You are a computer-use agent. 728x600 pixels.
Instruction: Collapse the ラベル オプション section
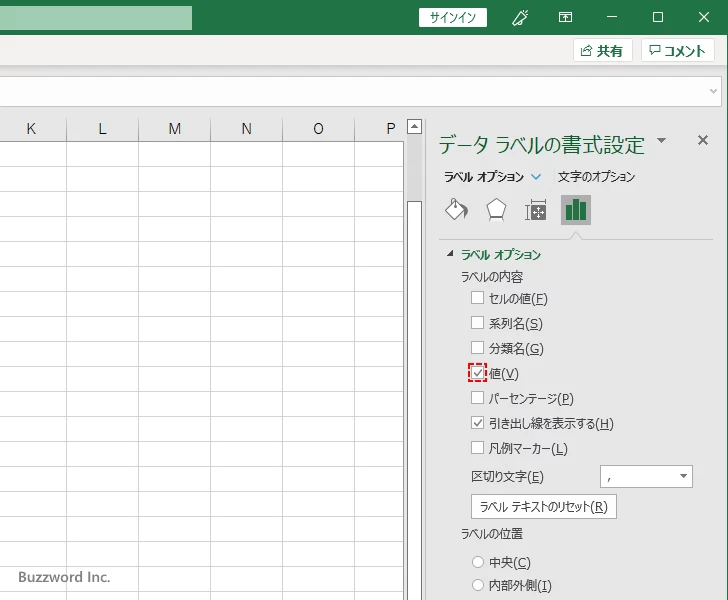coord(450,254)
